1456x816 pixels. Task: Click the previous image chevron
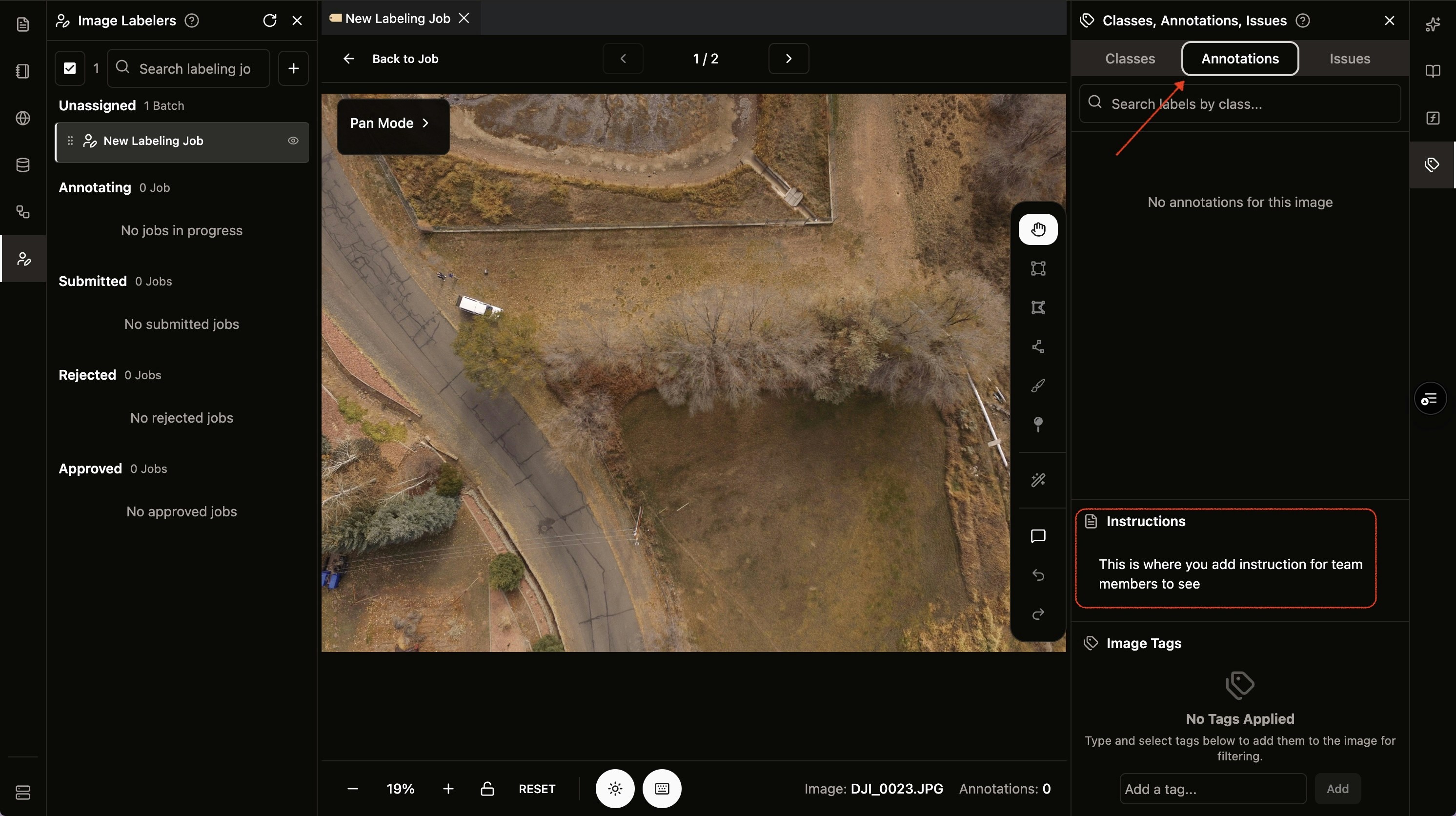[x=623, y=59]
